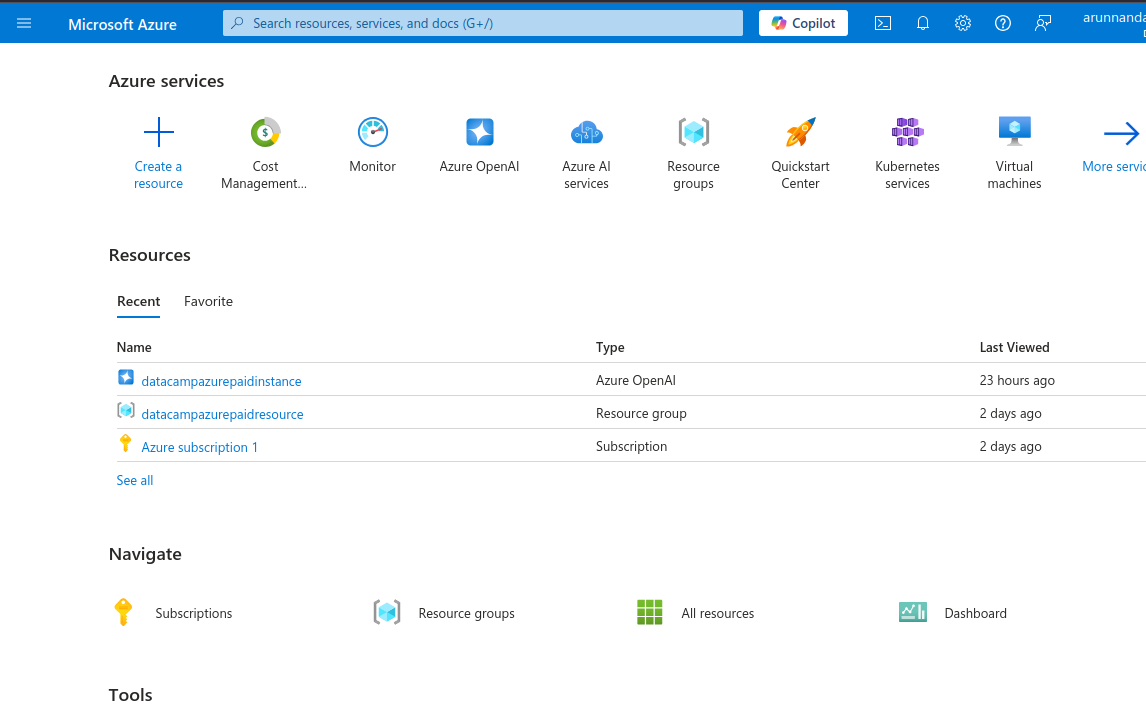Switch to the Favorite tab

(208, 301)
